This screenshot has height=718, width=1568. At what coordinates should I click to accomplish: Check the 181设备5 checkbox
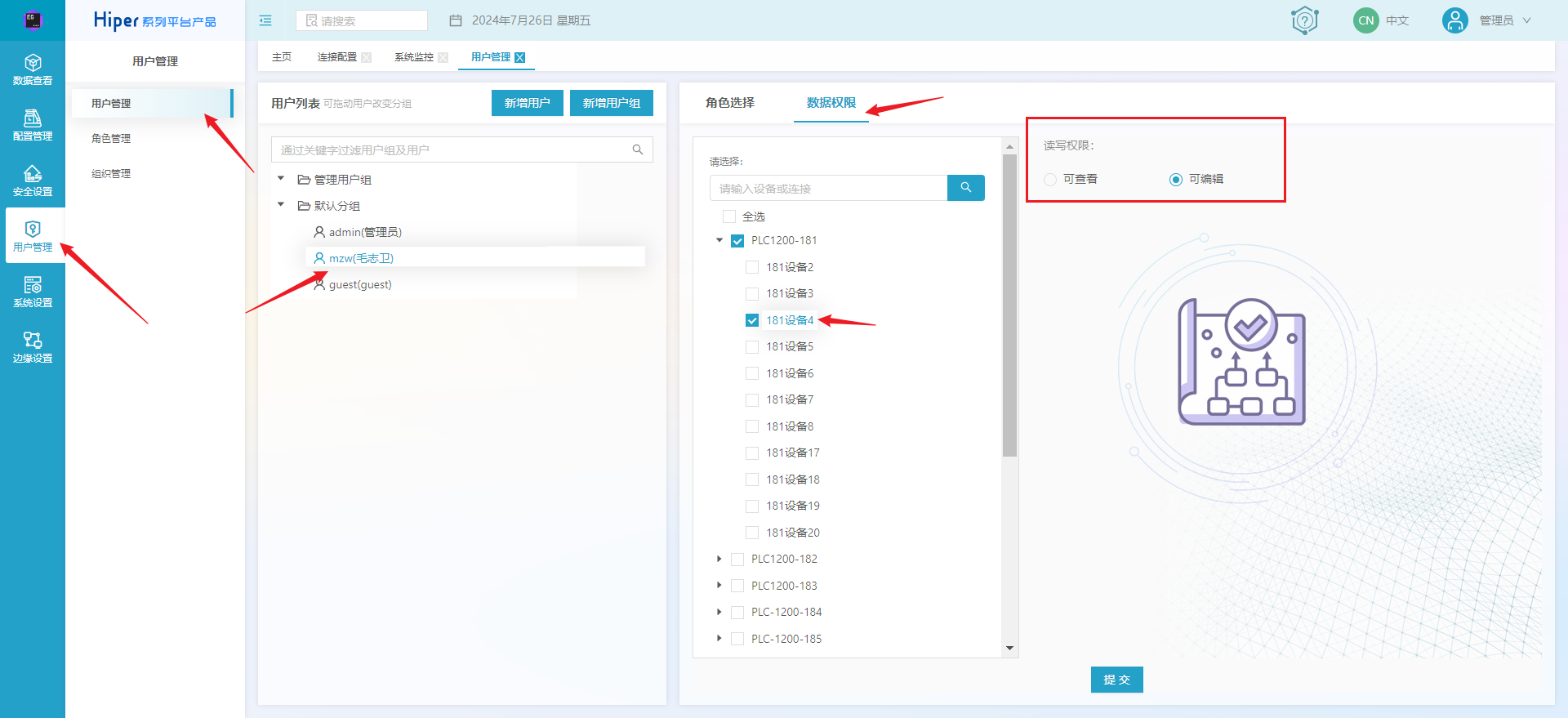coord(752,346)
